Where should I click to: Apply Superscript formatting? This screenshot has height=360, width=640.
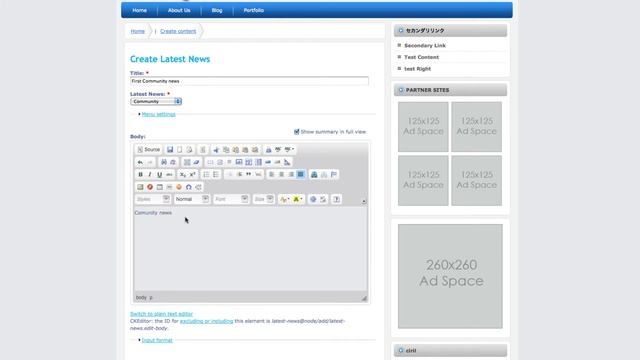point(193,175)
